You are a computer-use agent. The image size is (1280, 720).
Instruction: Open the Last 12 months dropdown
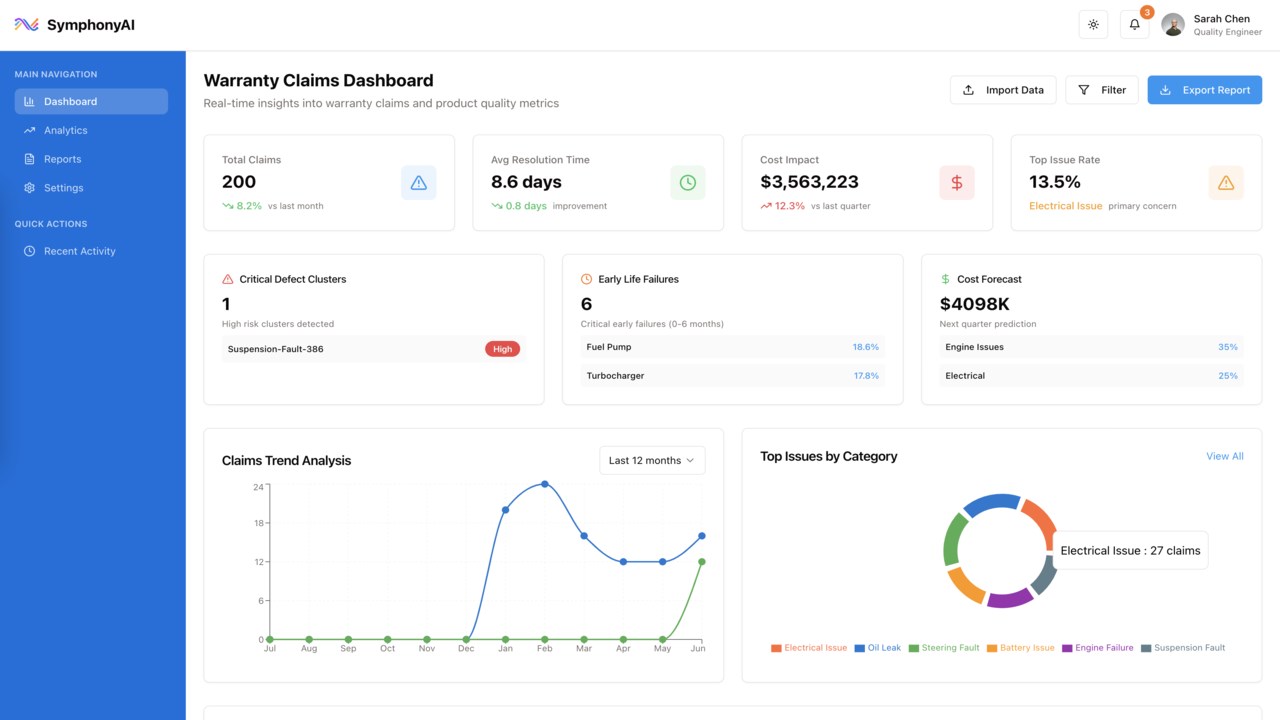click(x=651, y=460)
